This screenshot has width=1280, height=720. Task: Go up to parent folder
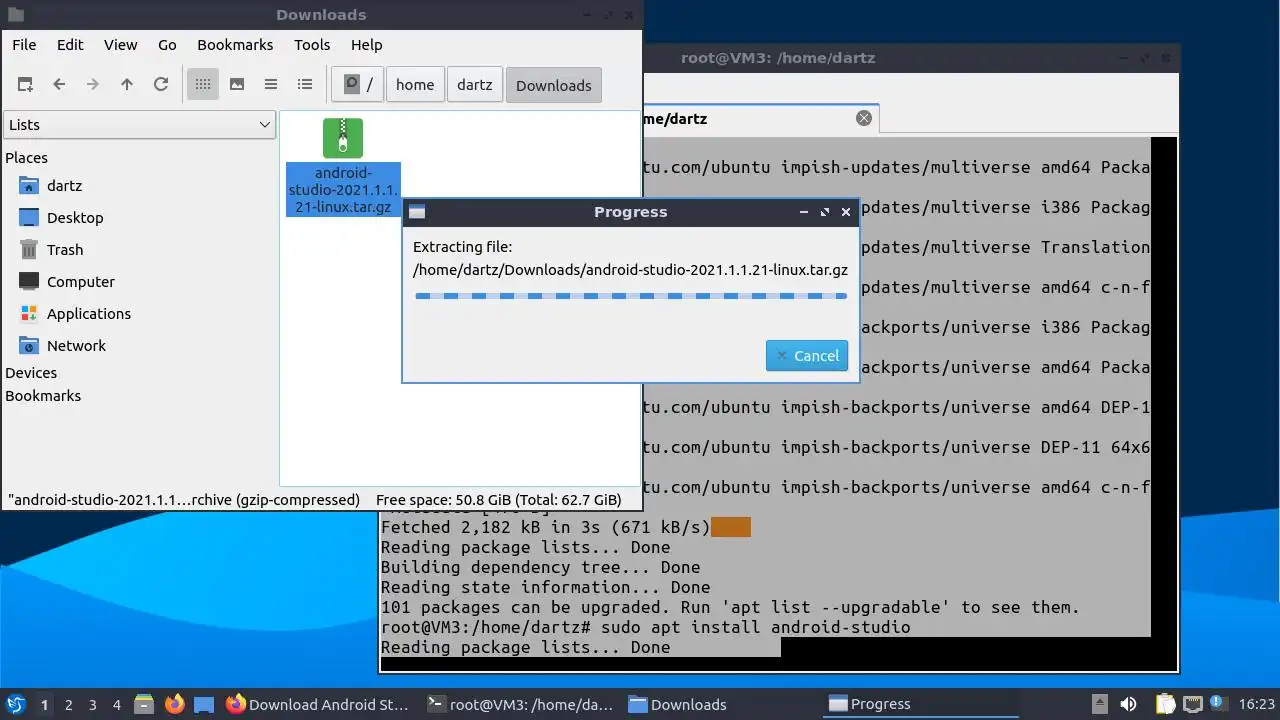[x=127, y=85]
